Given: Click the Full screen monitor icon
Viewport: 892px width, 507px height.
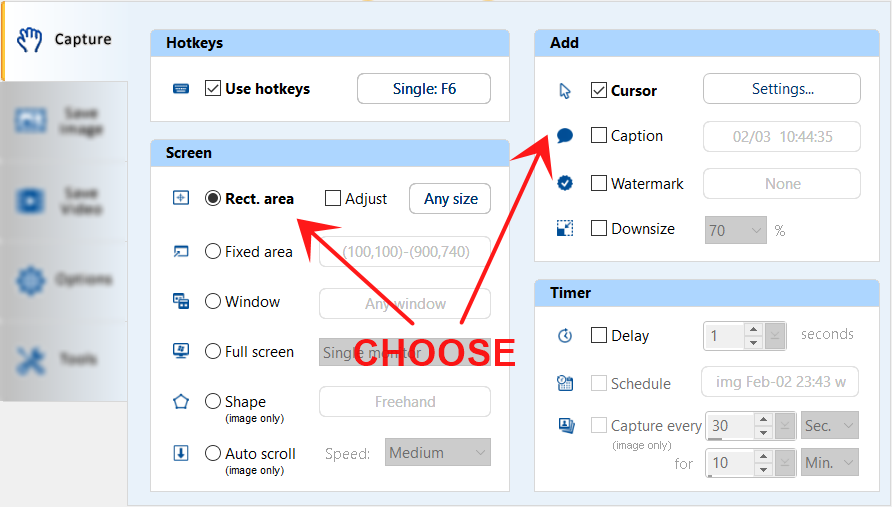Looking at the screenshot, I should (181, 351).
